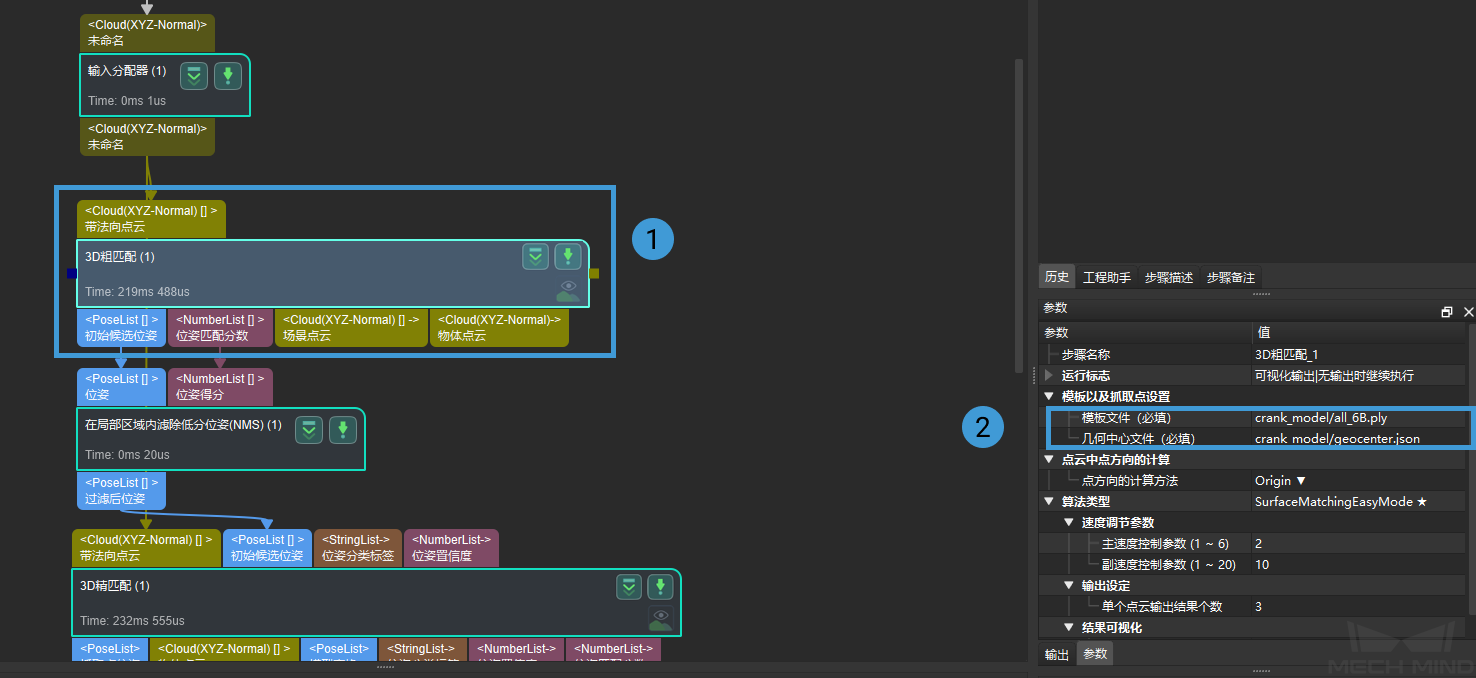Click the green down-arrow icon on 3D粗匹配 step
1476x678 pixels.
(568, 257)
